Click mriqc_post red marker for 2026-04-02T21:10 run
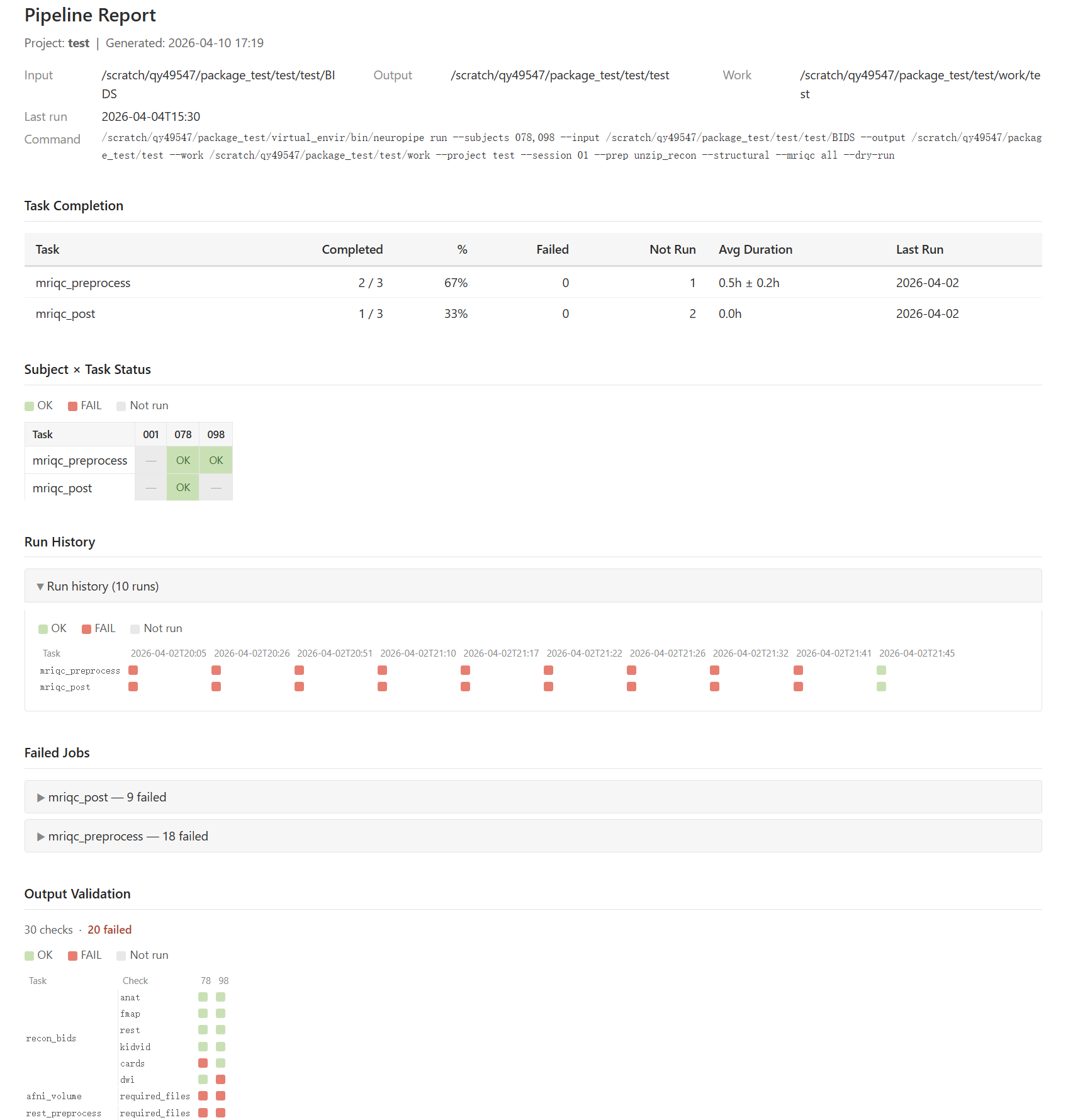 click(382, 686)
